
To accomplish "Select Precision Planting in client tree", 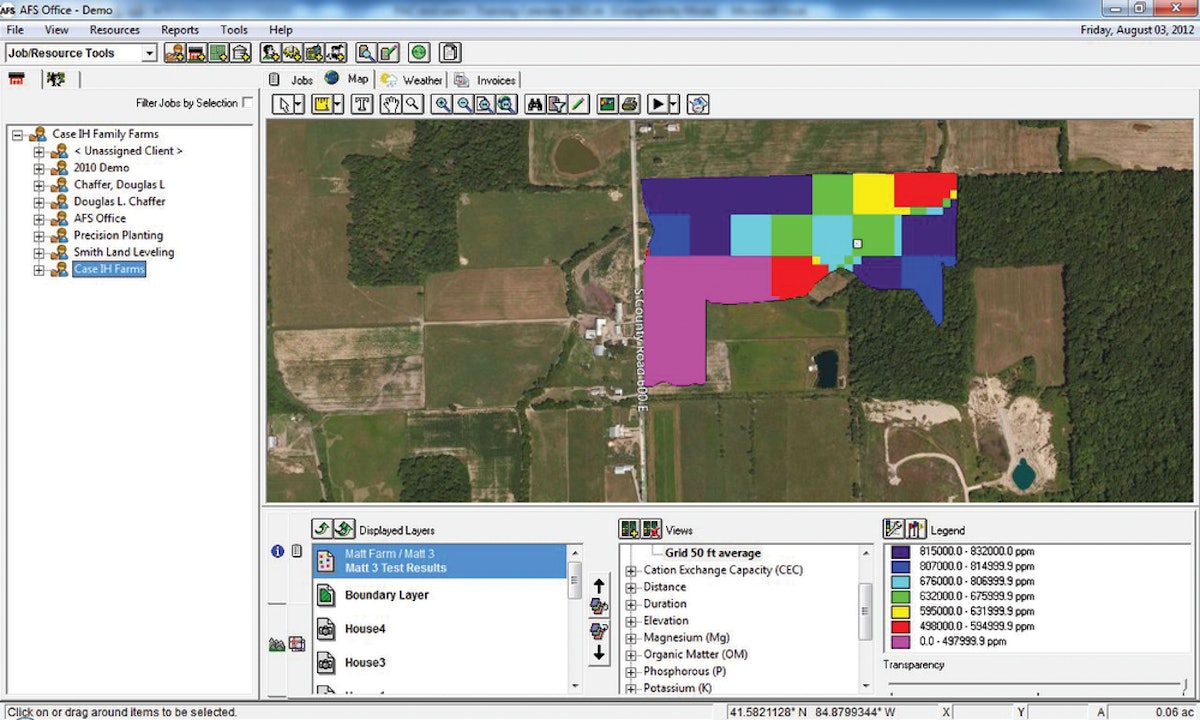I will tap(118, 236).
